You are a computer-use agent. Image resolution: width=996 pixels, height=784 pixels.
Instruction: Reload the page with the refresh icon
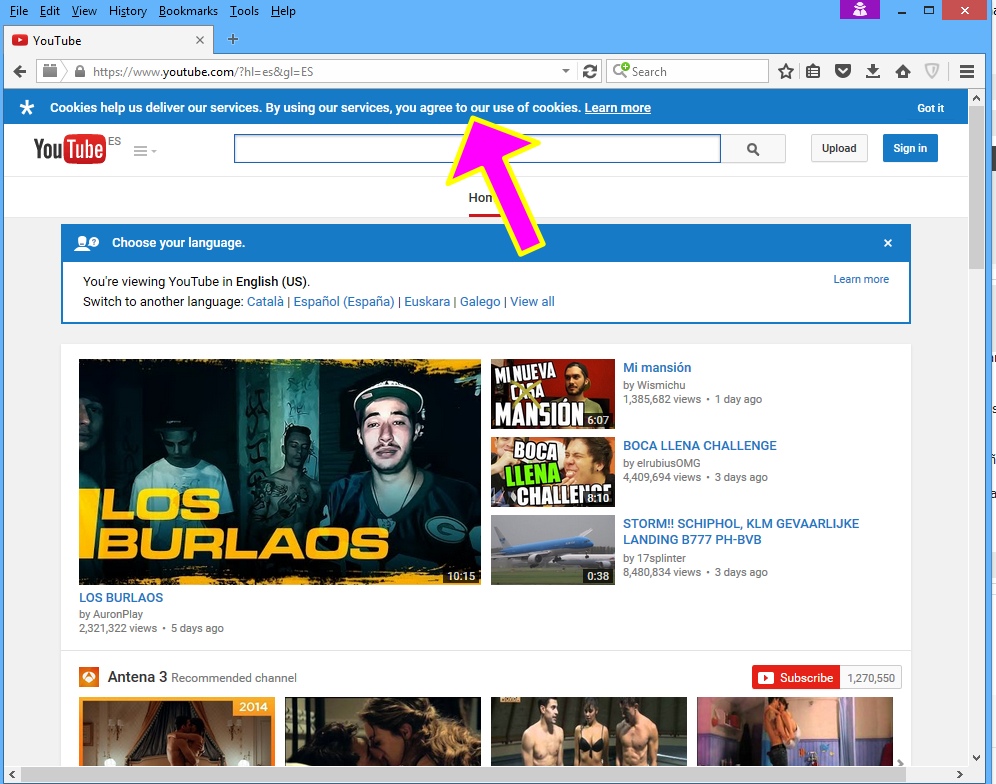(x=590, y=72)
